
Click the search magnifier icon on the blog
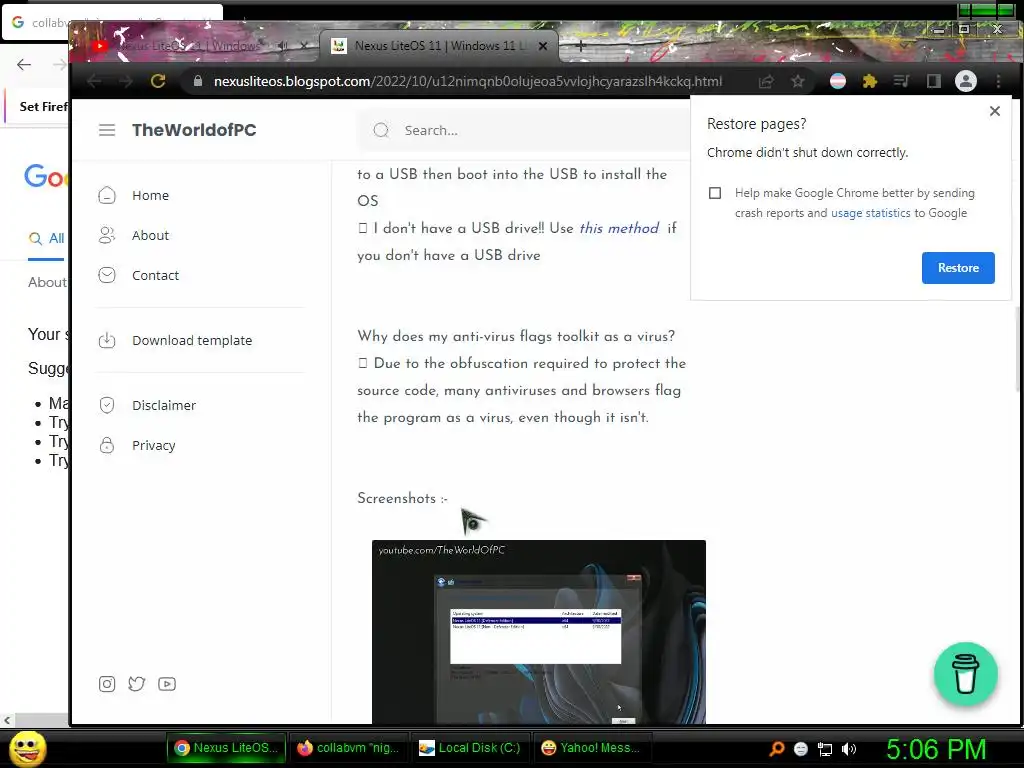(381, 130)
